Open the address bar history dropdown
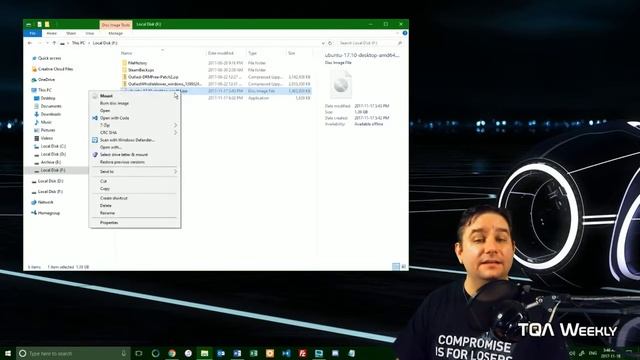This screenshot has width=640, height=360. pyautogui.click(x=323, y=43)
